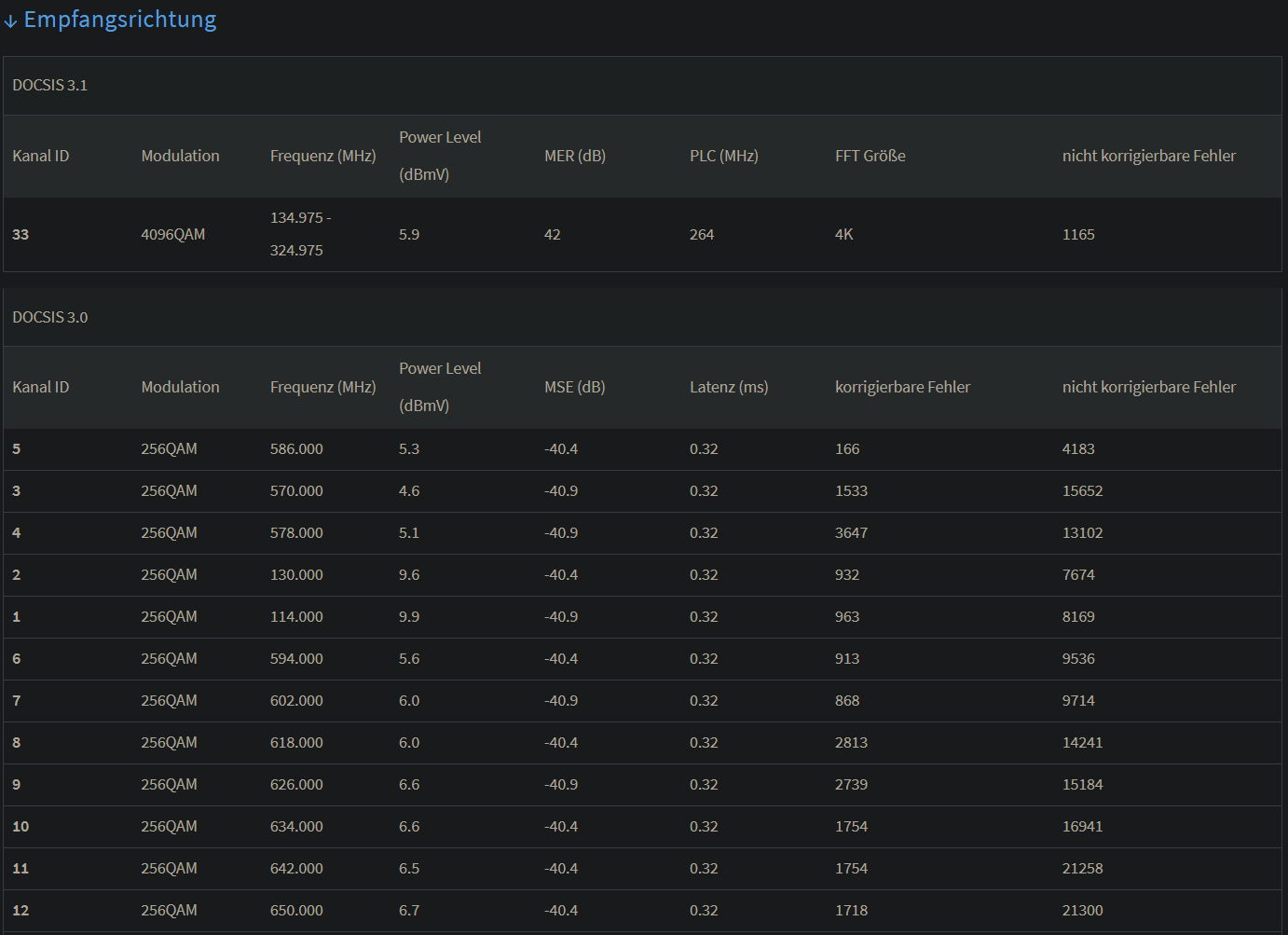Viewport: 1288px width, 935px height.
Task: Click uncorrectable errors value 13102
Action: pyautogui.click(x=1083, y=532)
